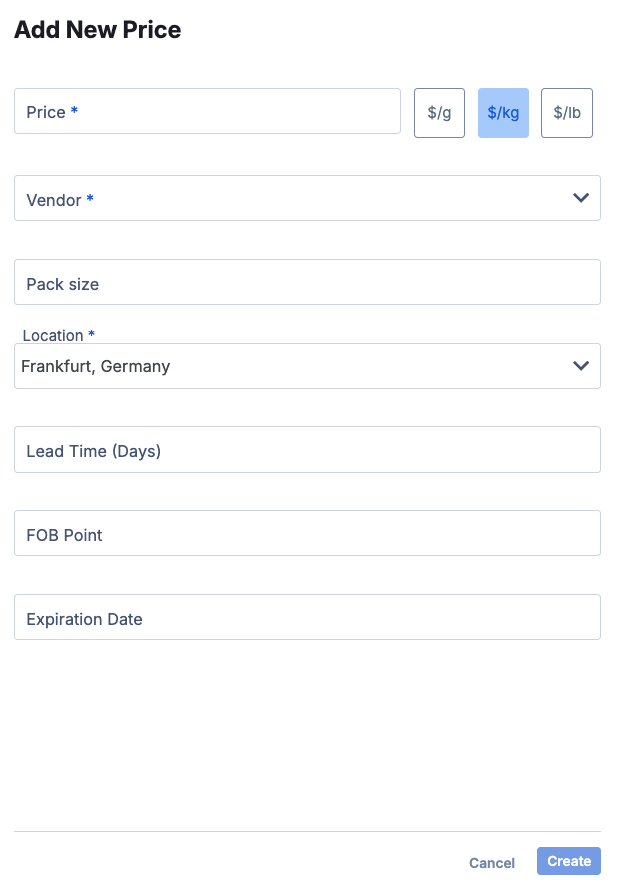Click the Location dropdown chevron

[x=580, y=366]
